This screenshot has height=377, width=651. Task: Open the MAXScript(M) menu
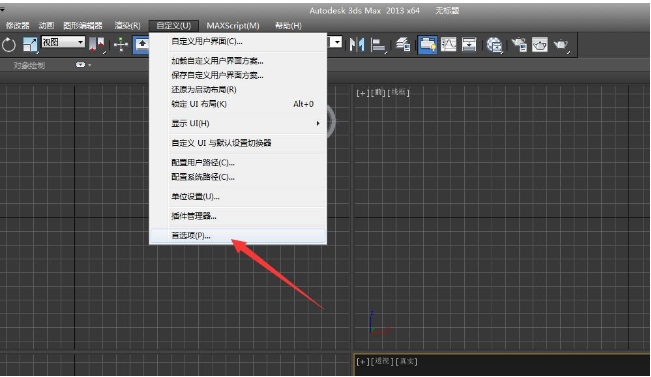click(233, 25)
